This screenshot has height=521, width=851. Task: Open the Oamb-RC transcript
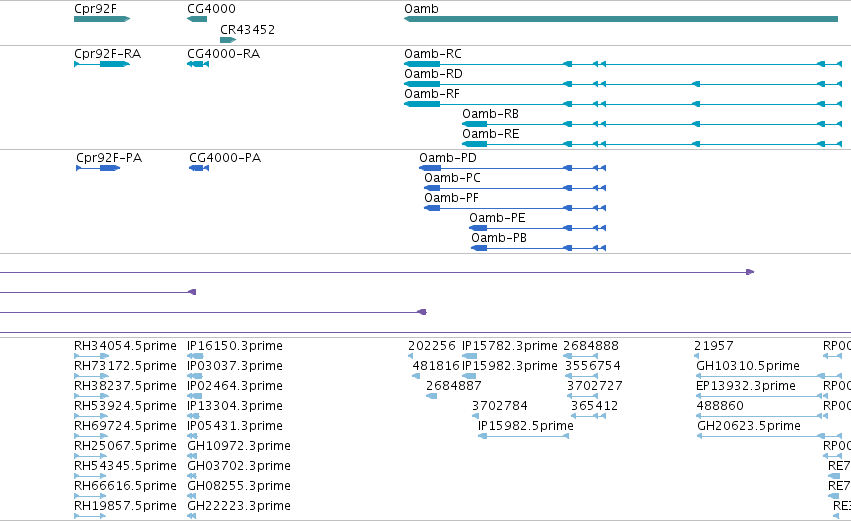tap(623, 64)
